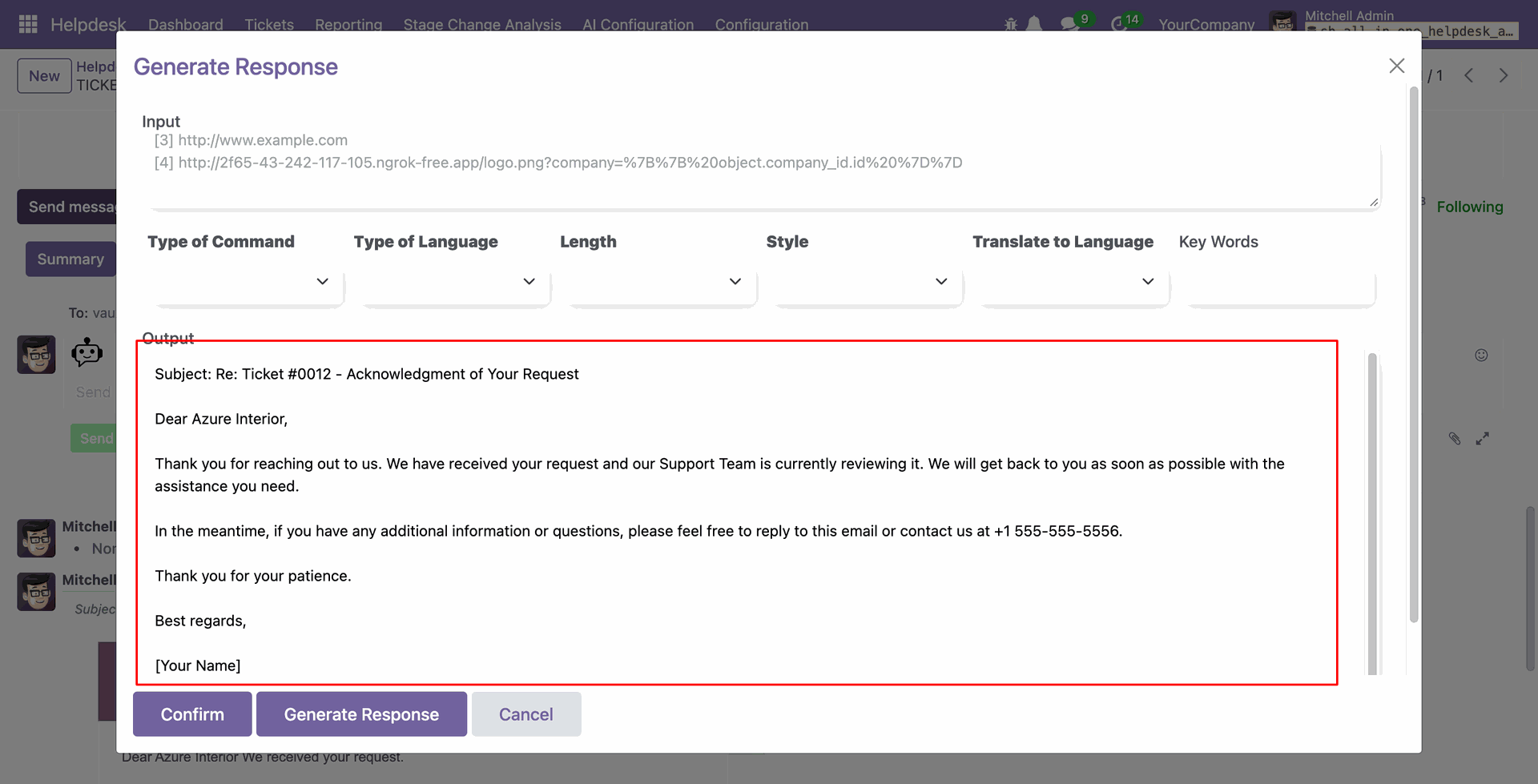Open the Tickets menu
Image resolution: width=1538 pixels, height=784 pixels.
(x=269, y=25)
